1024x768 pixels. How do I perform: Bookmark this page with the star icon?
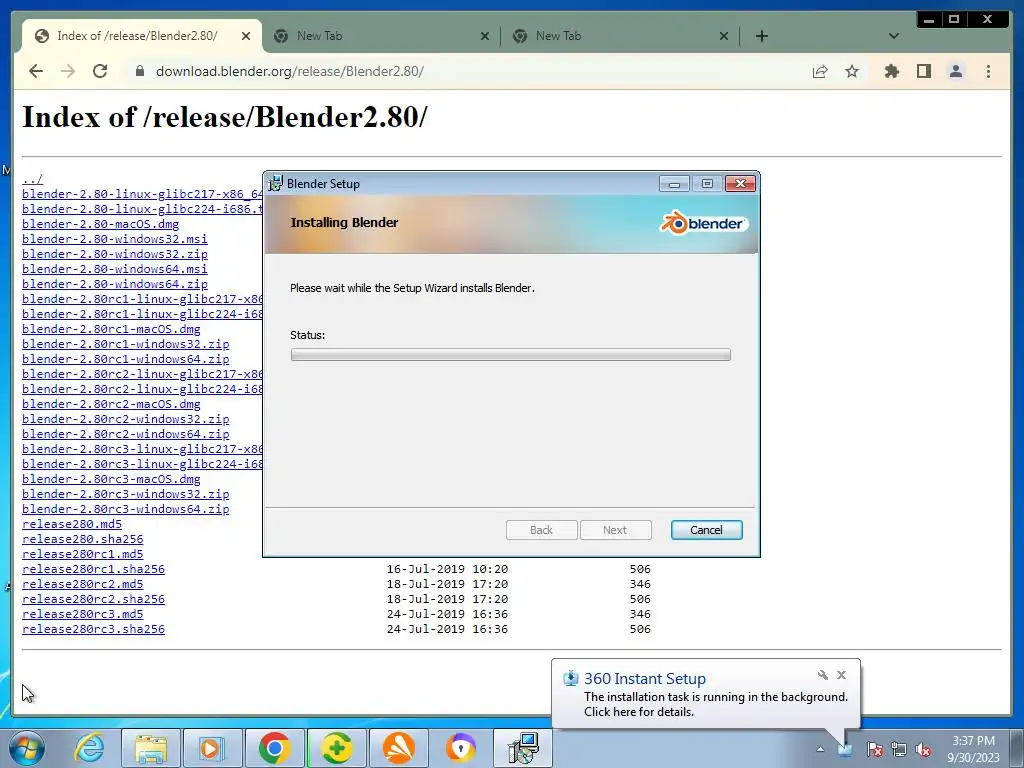[x=852, y=71]
